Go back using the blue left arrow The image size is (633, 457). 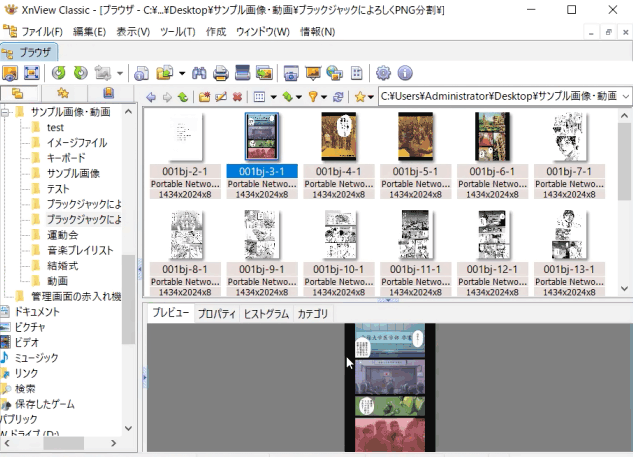pyautogui.click(x=151, y=97)
